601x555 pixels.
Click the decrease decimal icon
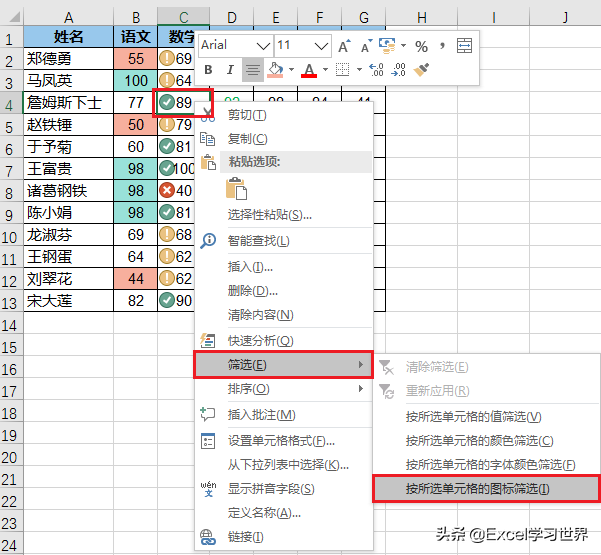(399, 70)
